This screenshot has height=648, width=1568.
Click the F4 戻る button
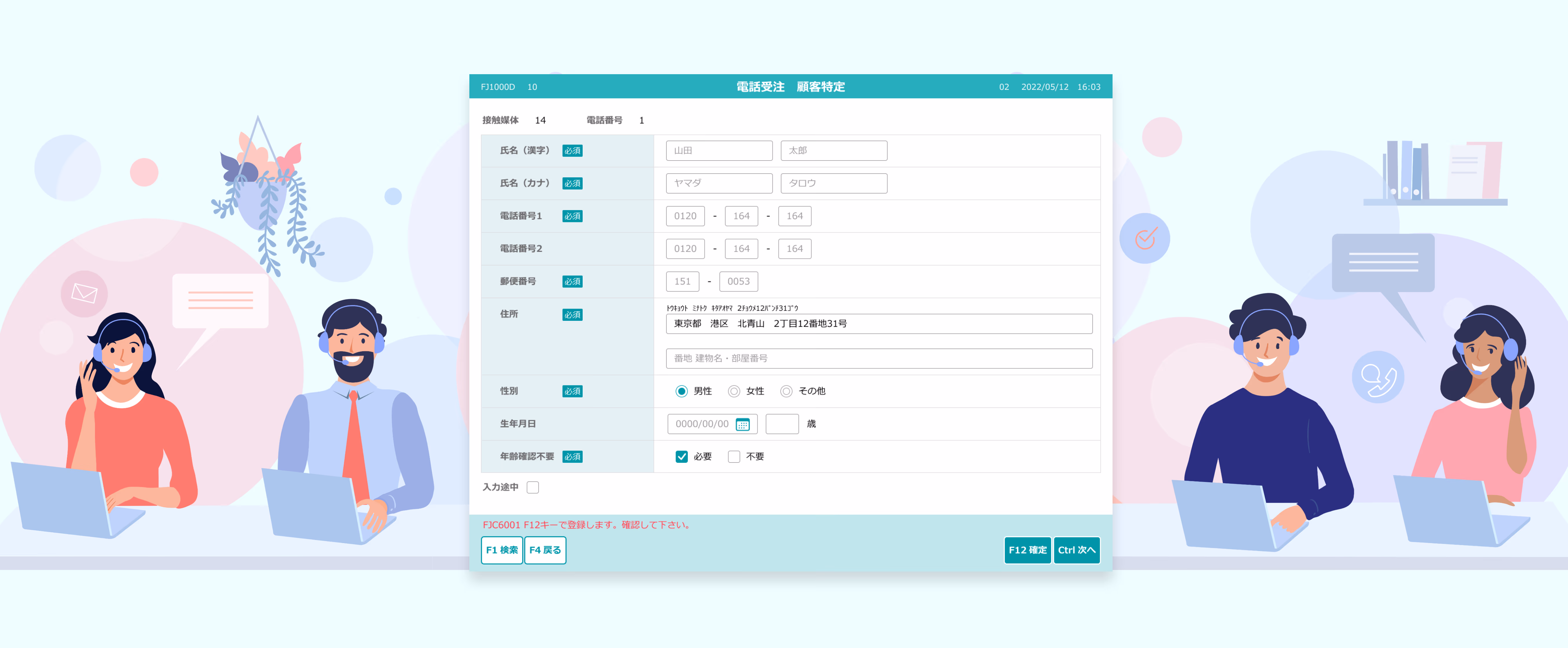pyautogui.click(x=545, y=550)
